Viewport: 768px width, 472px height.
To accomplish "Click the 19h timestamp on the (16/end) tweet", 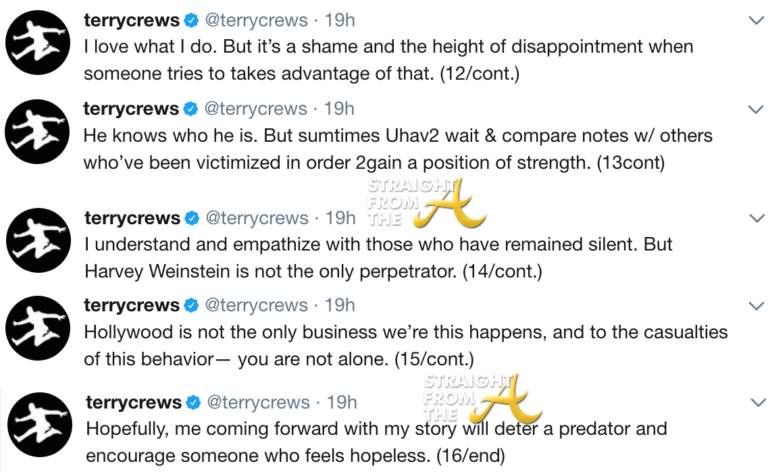I will pos(341,403).
